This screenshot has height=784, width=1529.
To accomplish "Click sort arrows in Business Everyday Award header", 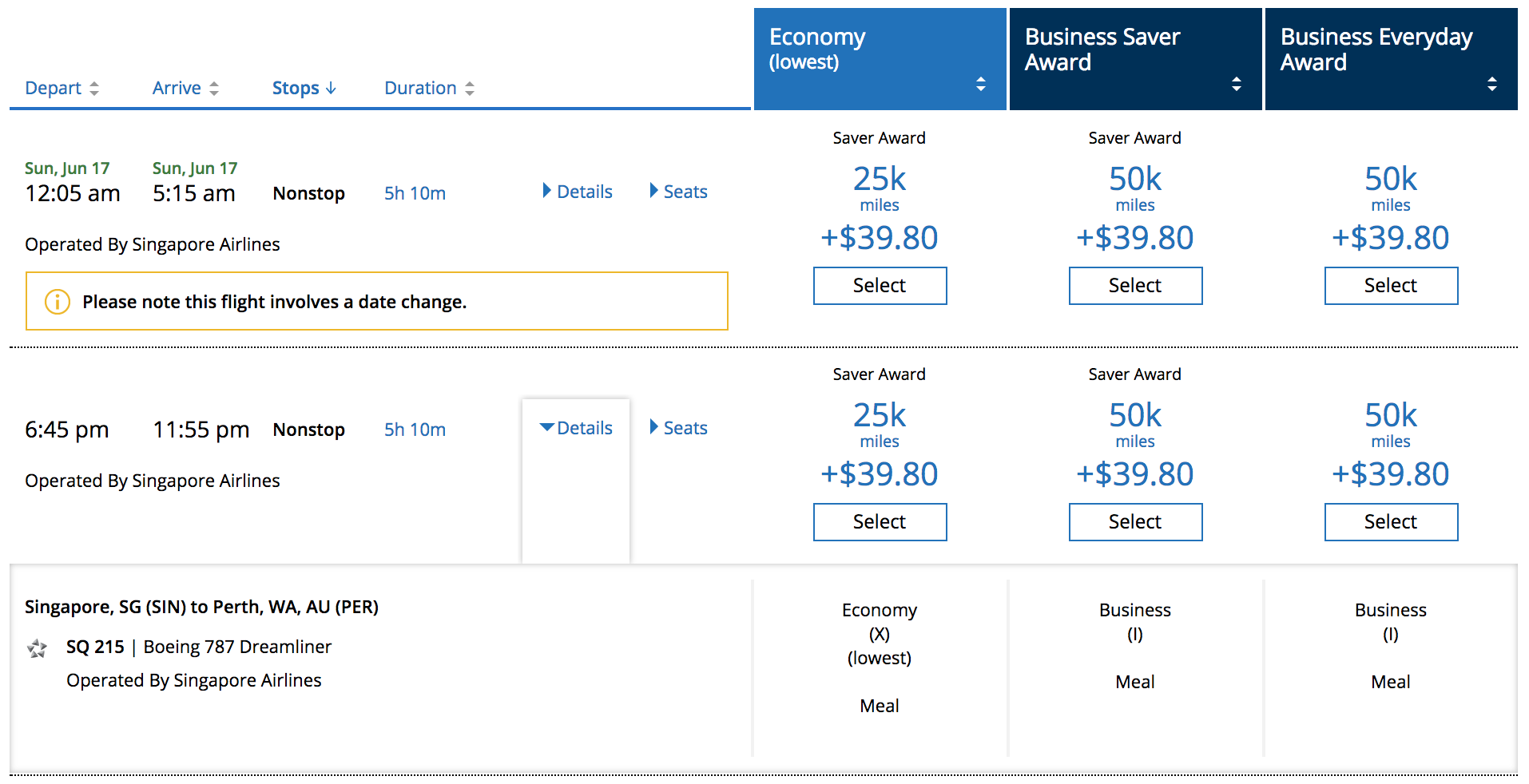I will tap(1492, 84).
